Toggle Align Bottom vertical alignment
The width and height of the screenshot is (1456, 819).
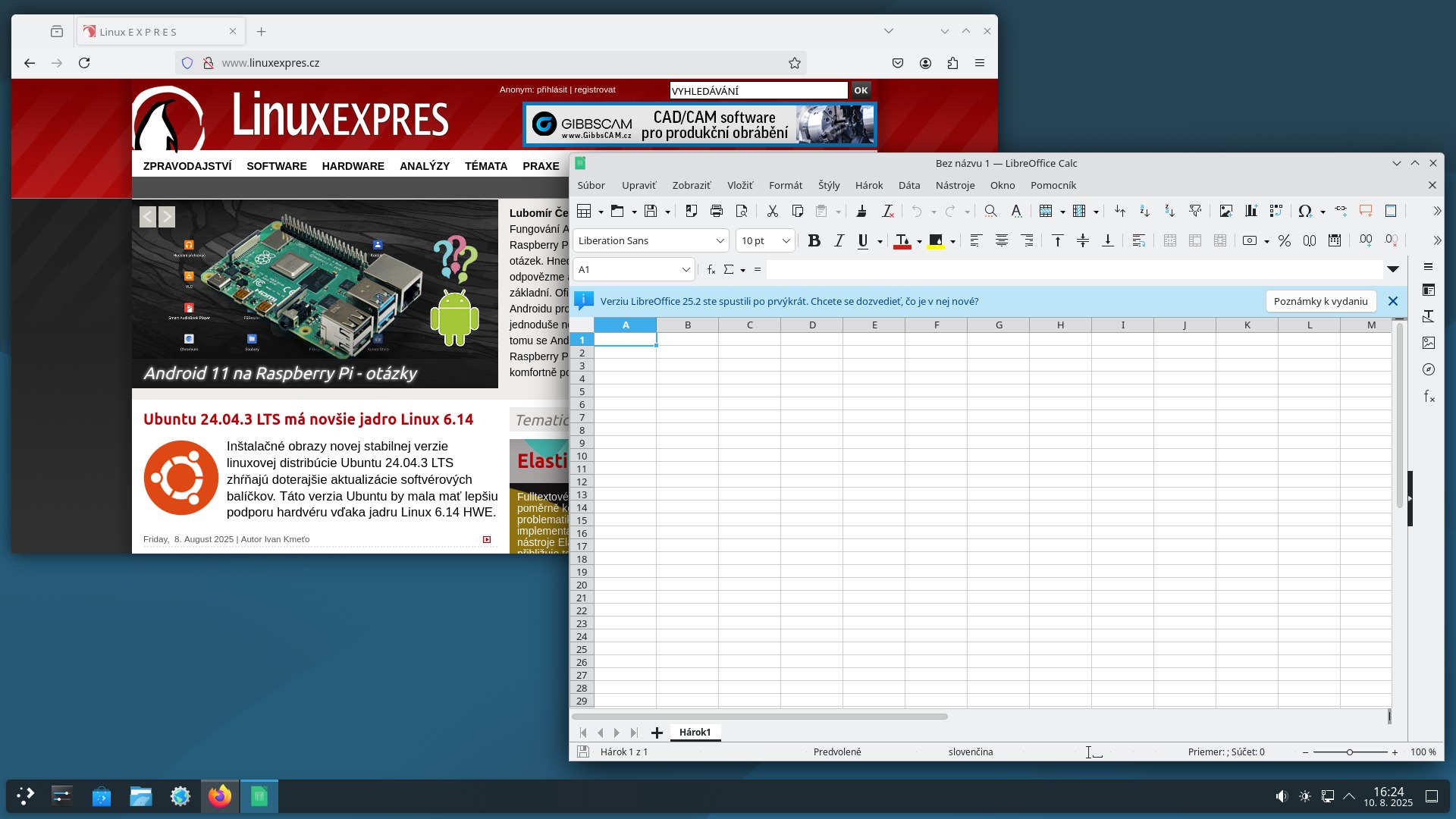pyautogui.click(x=1108, y=241)
